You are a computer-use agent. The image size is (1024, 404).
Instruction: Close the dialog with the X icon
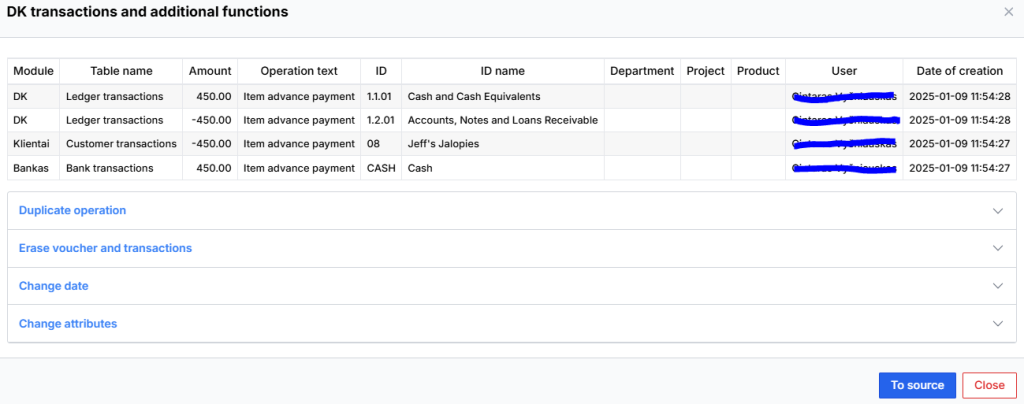[1007, 12]
